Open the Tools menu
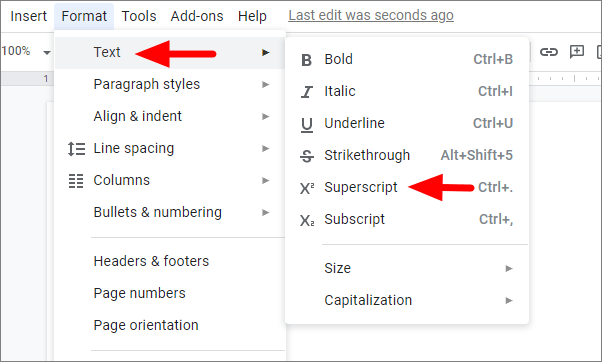The height and width of the screenshot is (362, 602). tap(139, 16)
